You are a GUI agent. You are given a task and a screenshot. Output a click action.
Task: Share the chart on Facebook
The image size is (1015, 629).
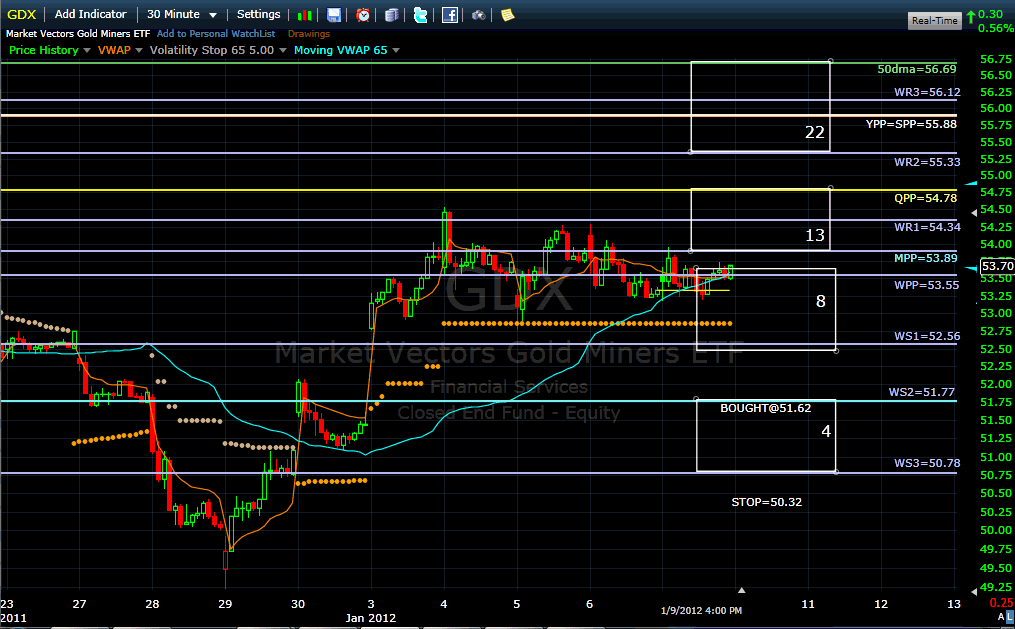pyautogui.click(x=450, y=15)
